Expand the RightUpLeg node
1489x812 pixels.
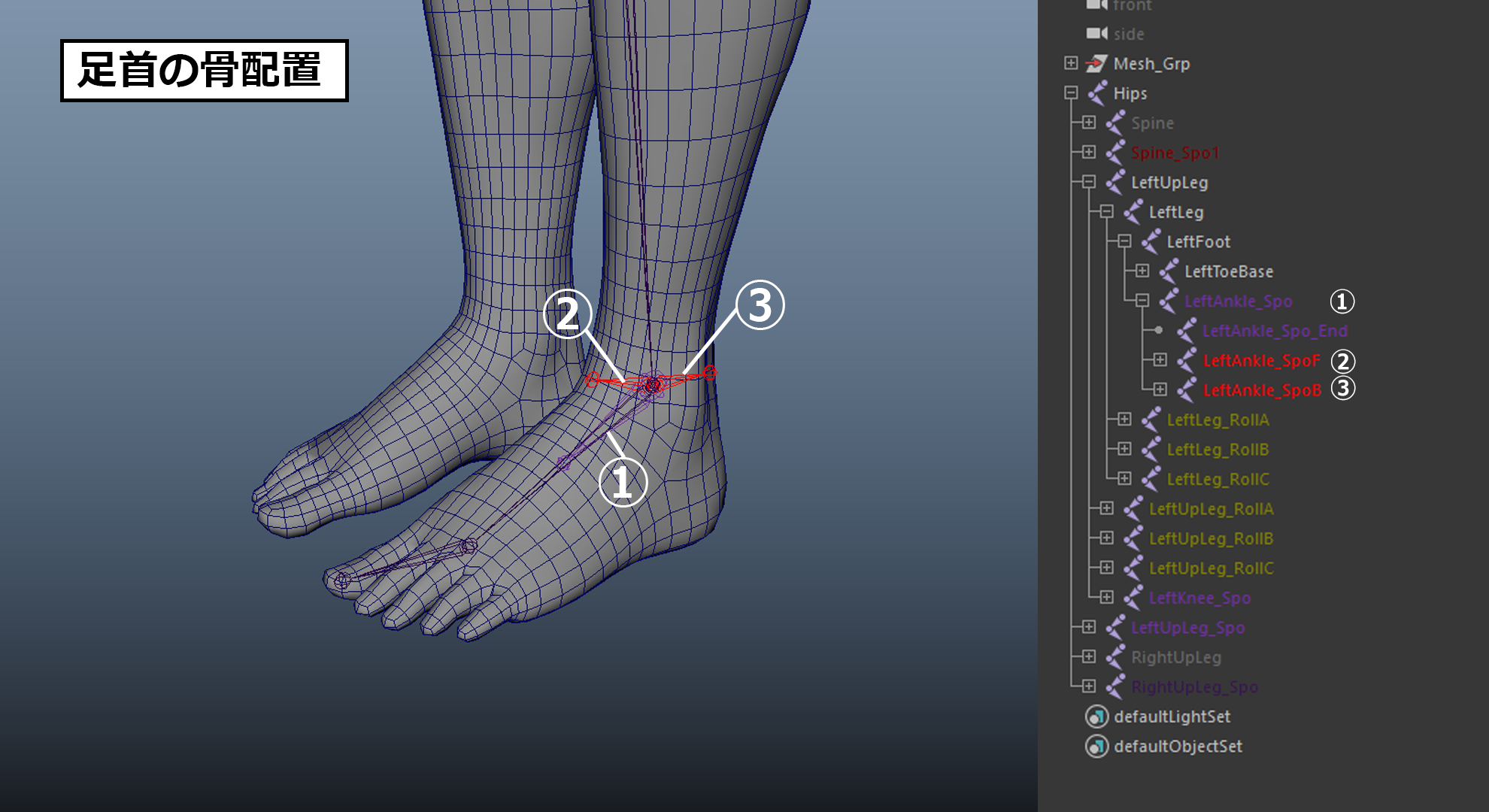pos(1088,656)
